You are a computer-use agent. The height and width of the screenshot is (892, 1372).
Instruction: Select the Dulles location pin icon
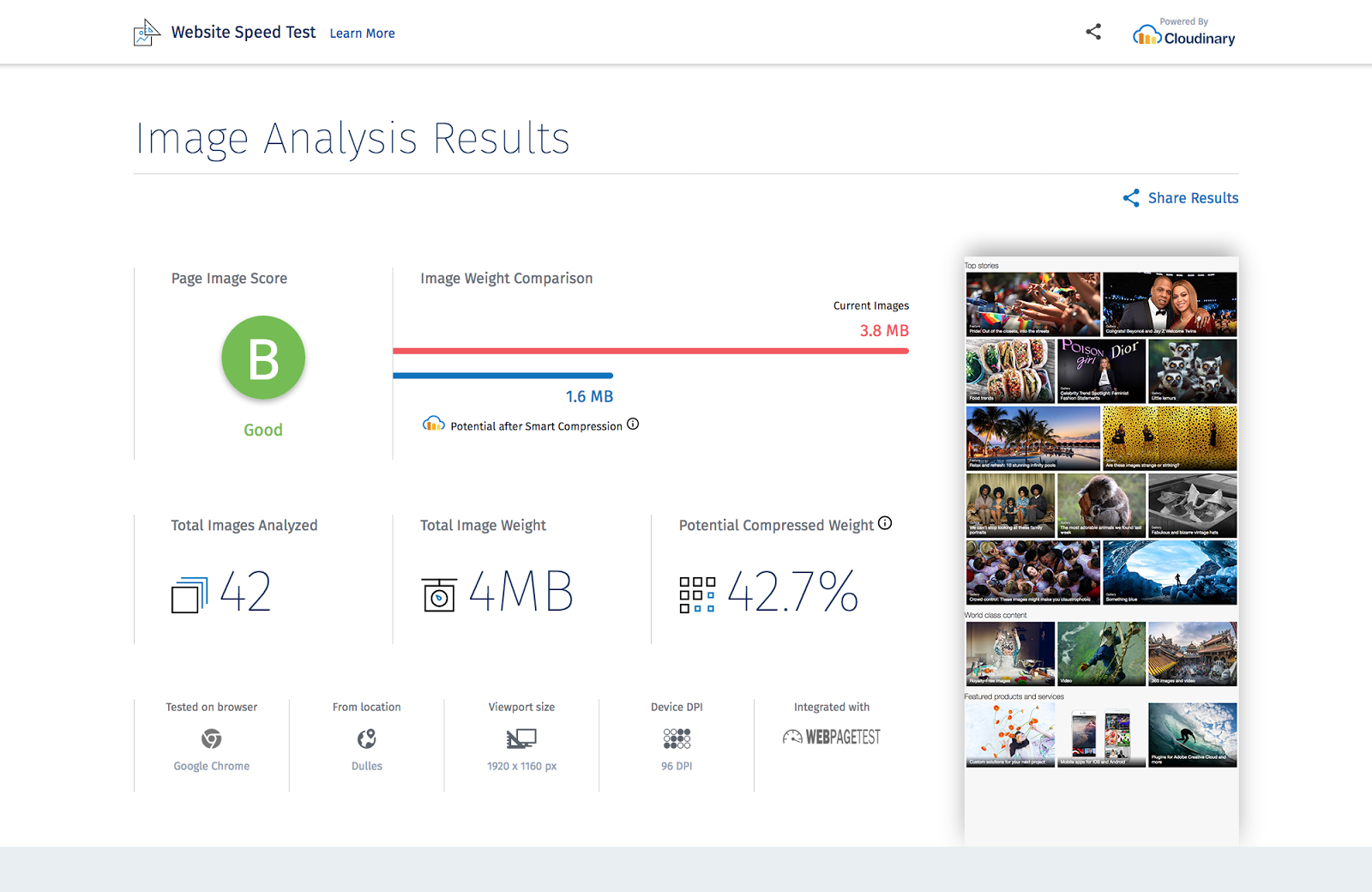coord(366,738)
